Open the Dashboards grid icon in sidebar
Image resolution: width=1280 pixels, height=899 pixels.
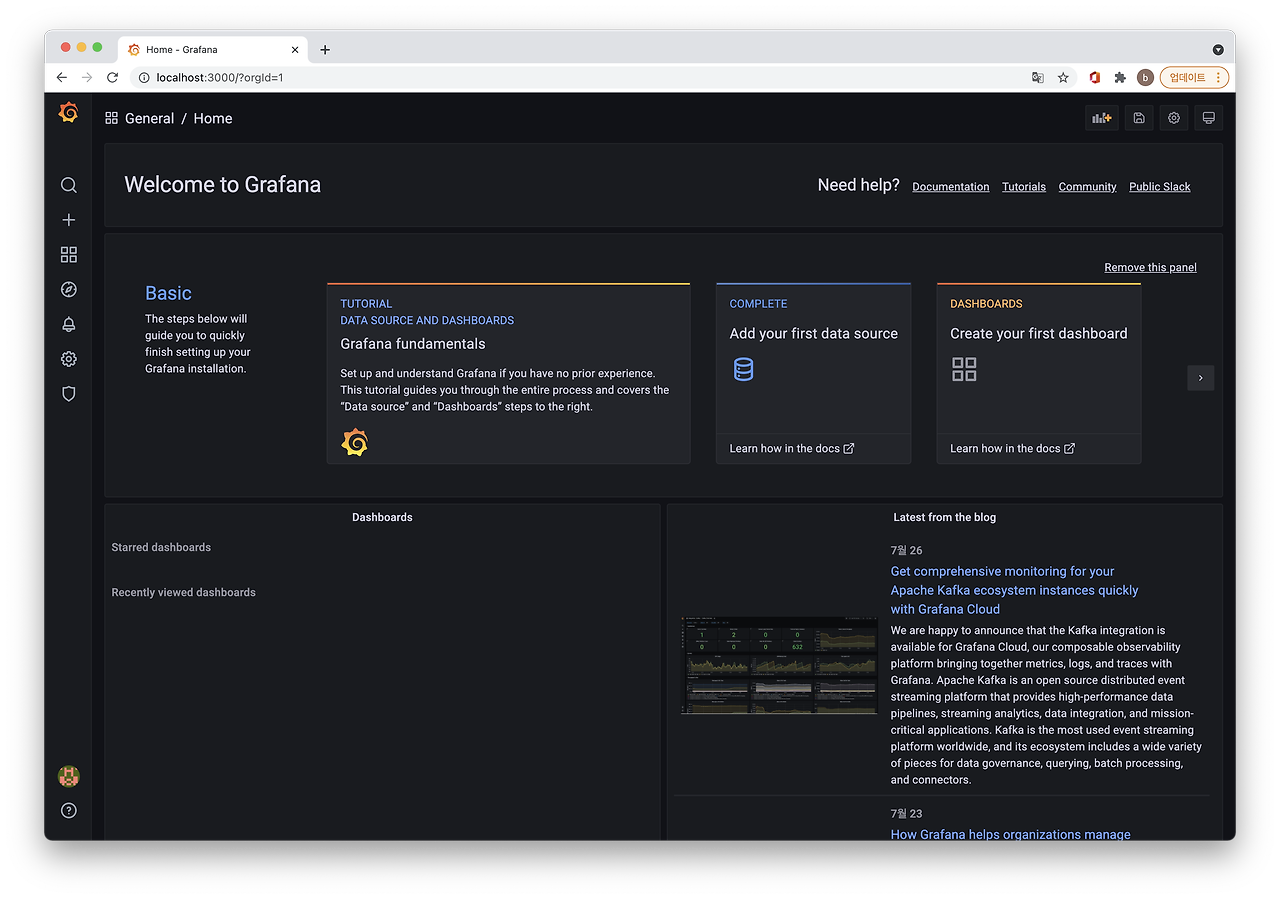(x=68, y=255)
